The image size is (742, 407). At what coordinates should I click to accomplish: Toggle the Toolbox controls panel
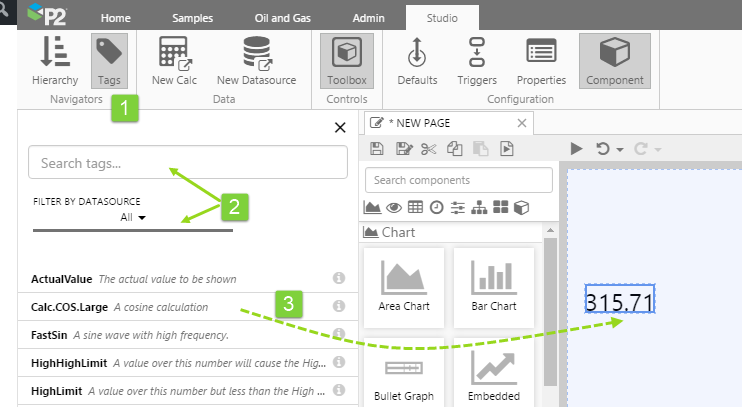347,61
